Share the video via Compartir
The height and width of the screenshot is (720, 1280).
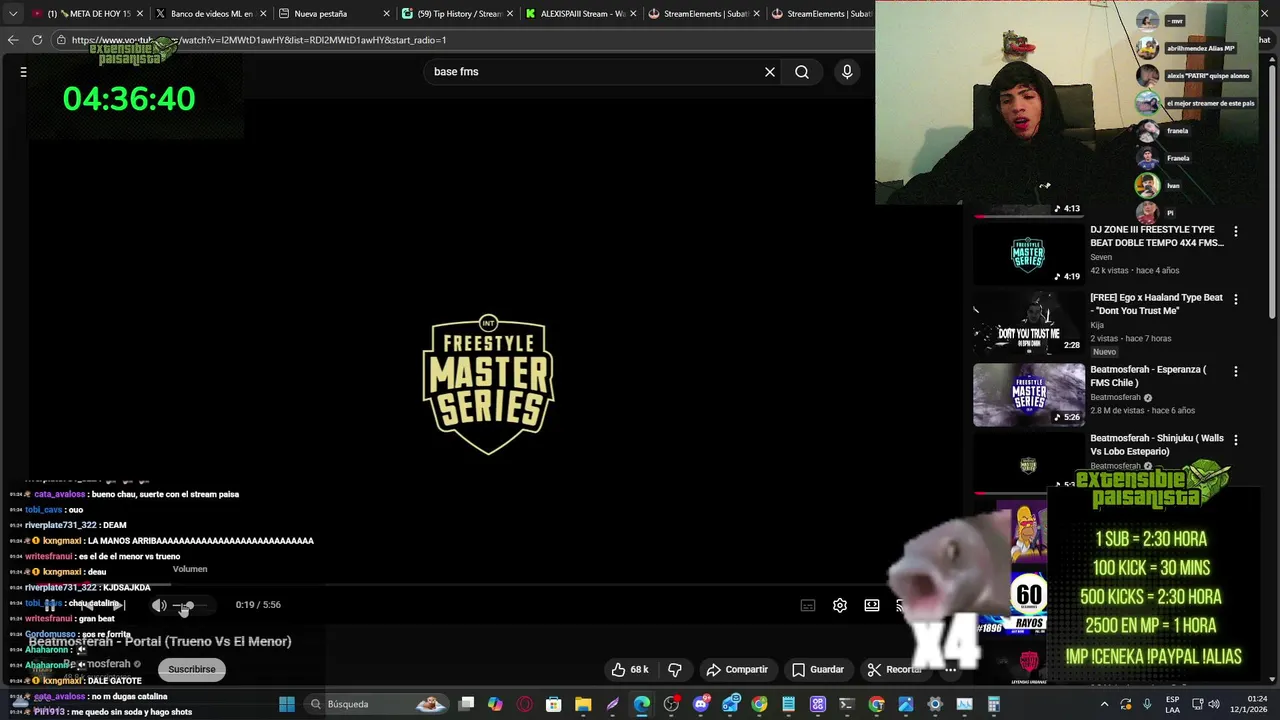pos(737,669)
